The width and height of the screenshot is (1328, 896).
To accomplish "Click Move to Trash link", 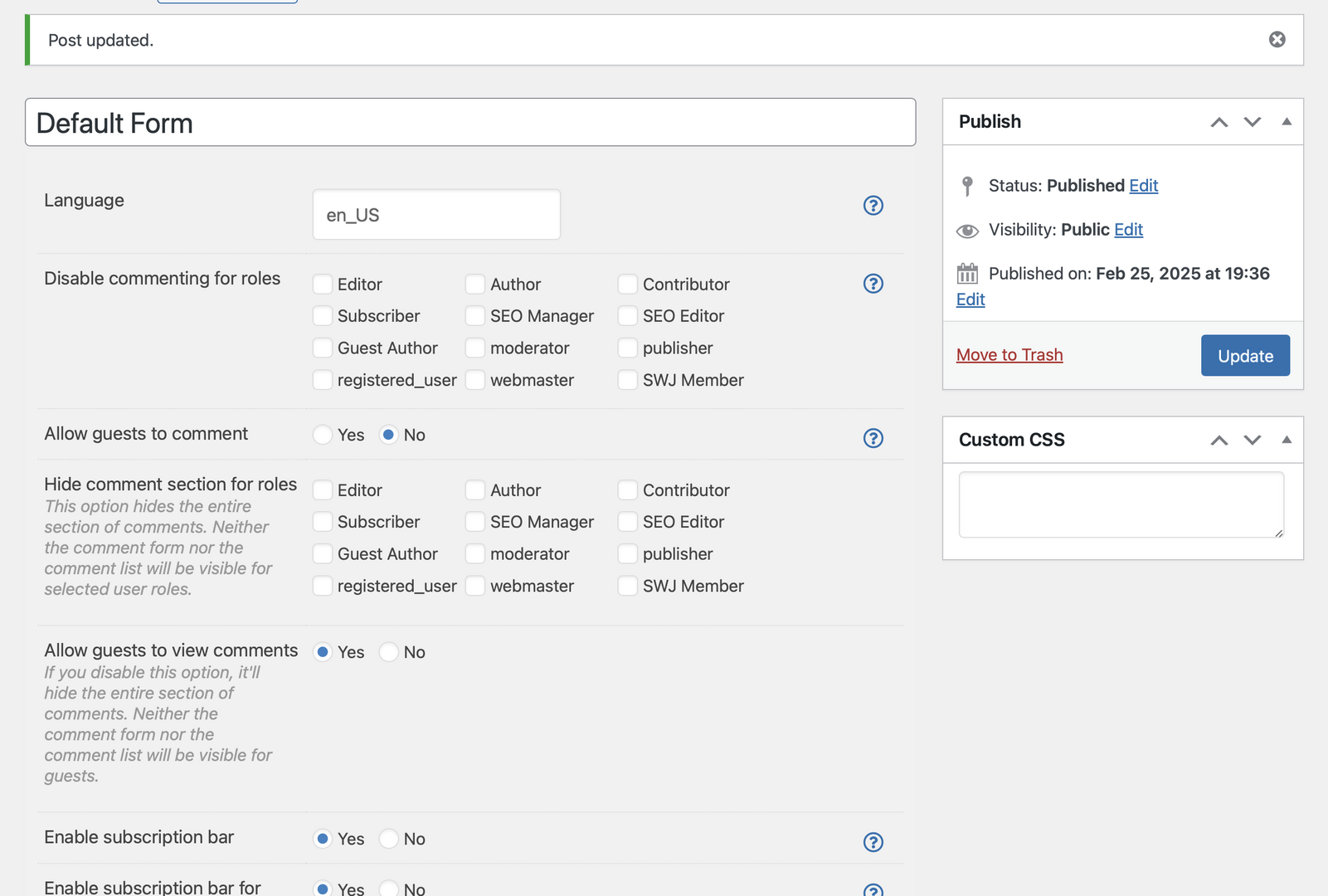I will click(1009, 355).
